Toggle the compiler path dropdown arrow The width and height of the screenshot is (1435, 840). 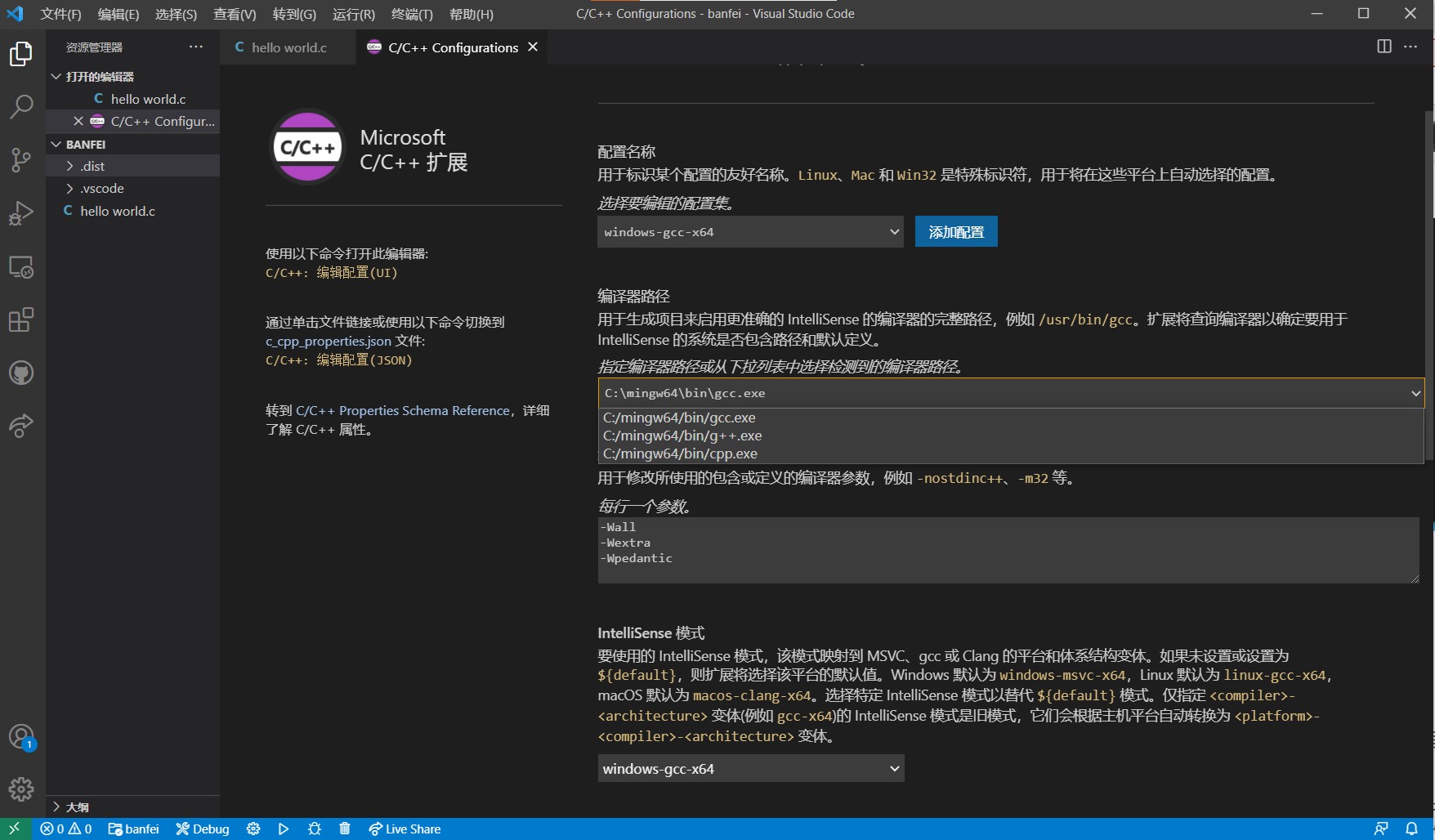tap(1415, 393)
